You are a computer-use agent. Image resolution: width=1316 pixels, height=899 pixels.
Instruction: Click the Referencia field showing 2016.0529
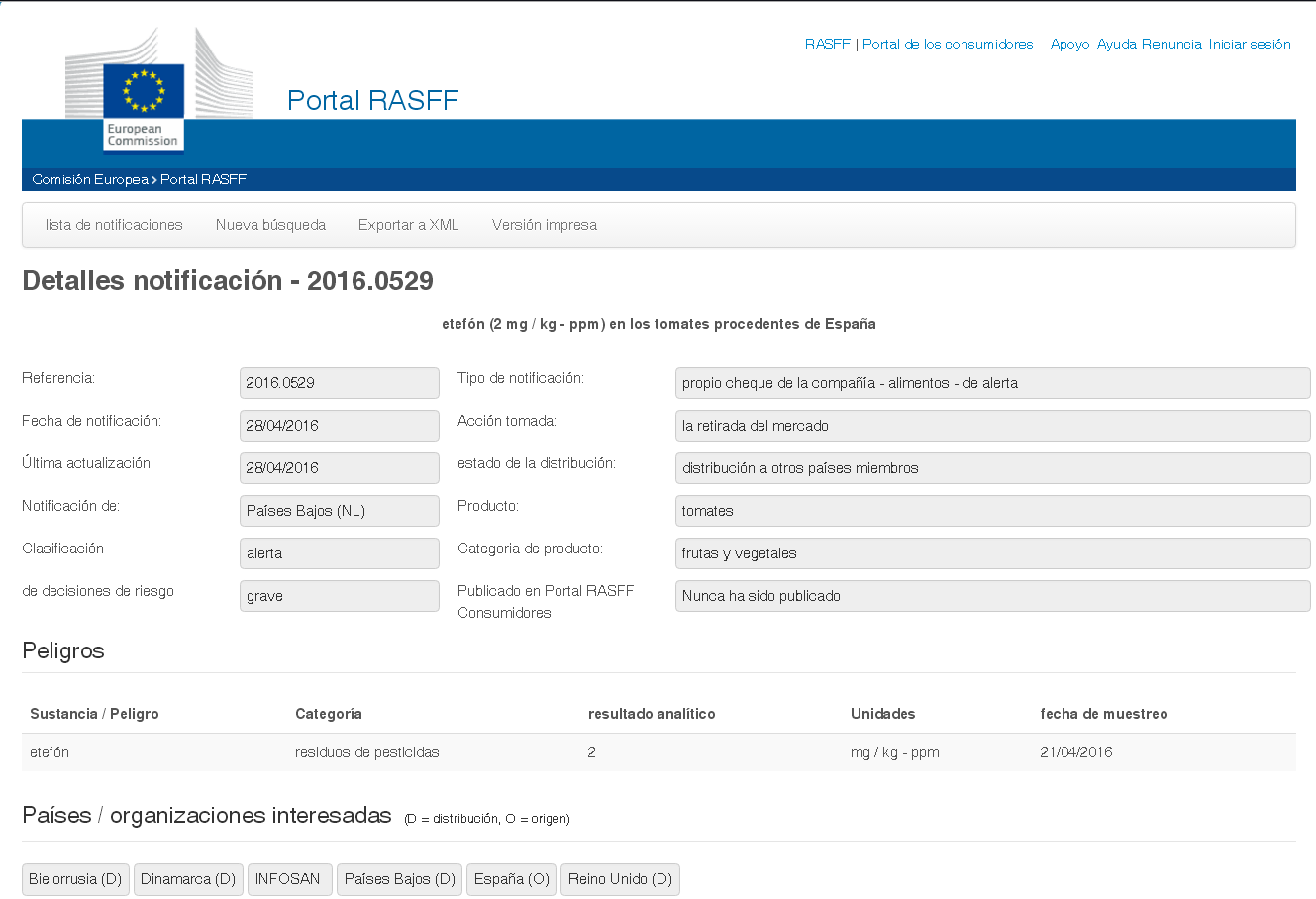339,383
